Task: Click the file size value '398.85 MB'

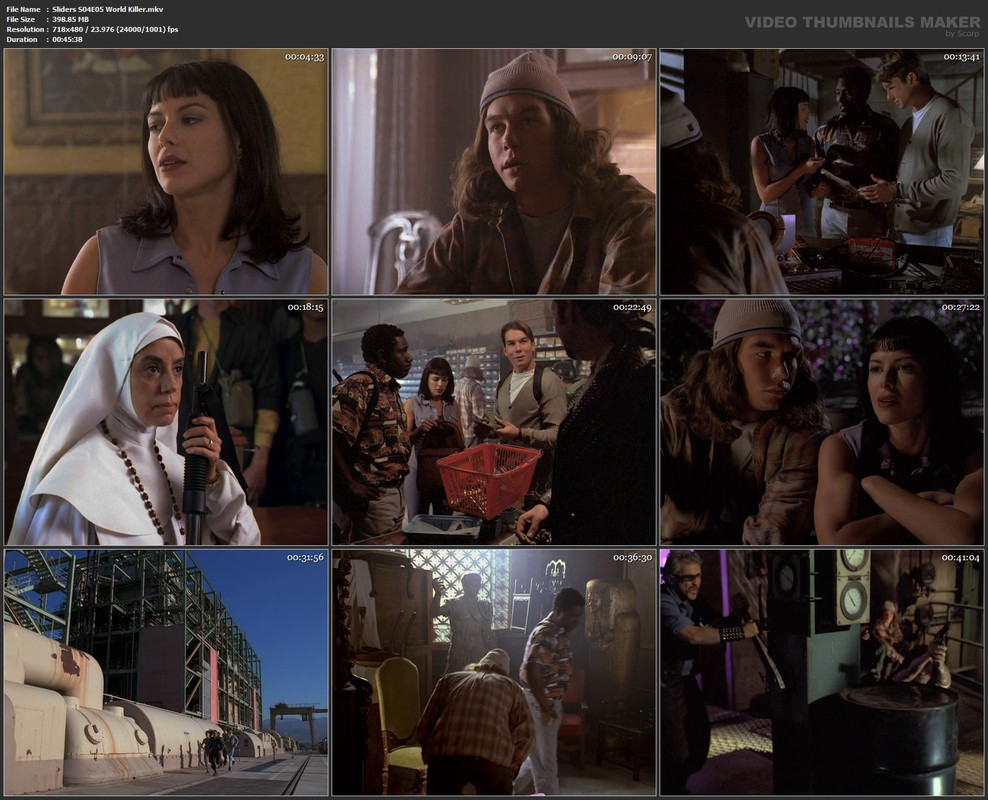Action: (71, 20)
